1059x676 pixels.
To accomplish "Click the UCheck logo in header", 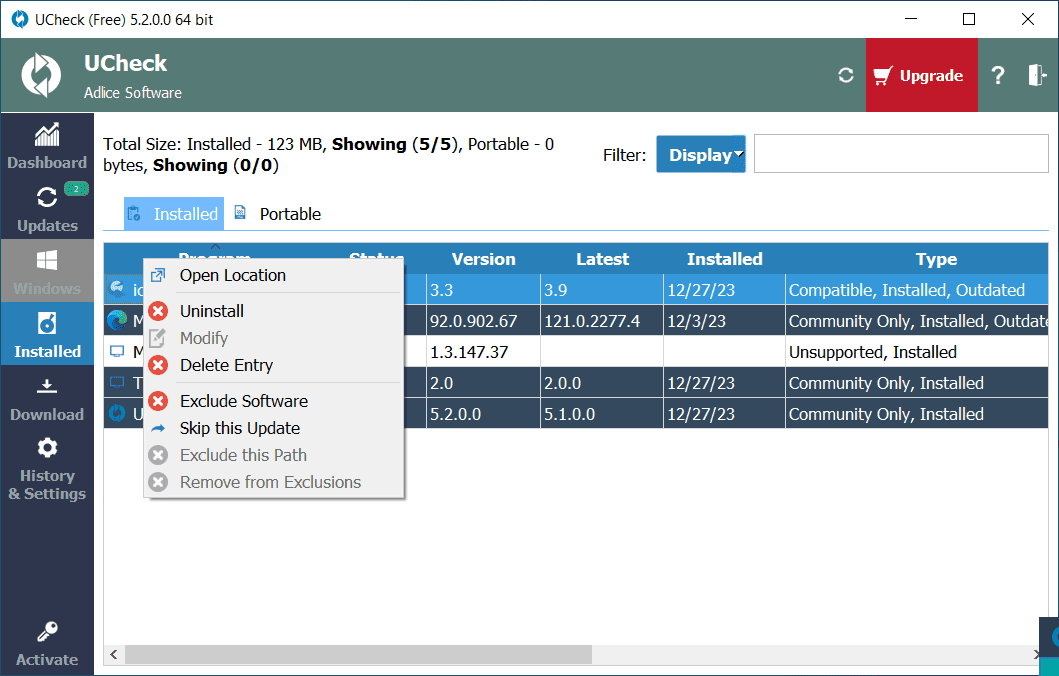I will (x=41, y=75).
